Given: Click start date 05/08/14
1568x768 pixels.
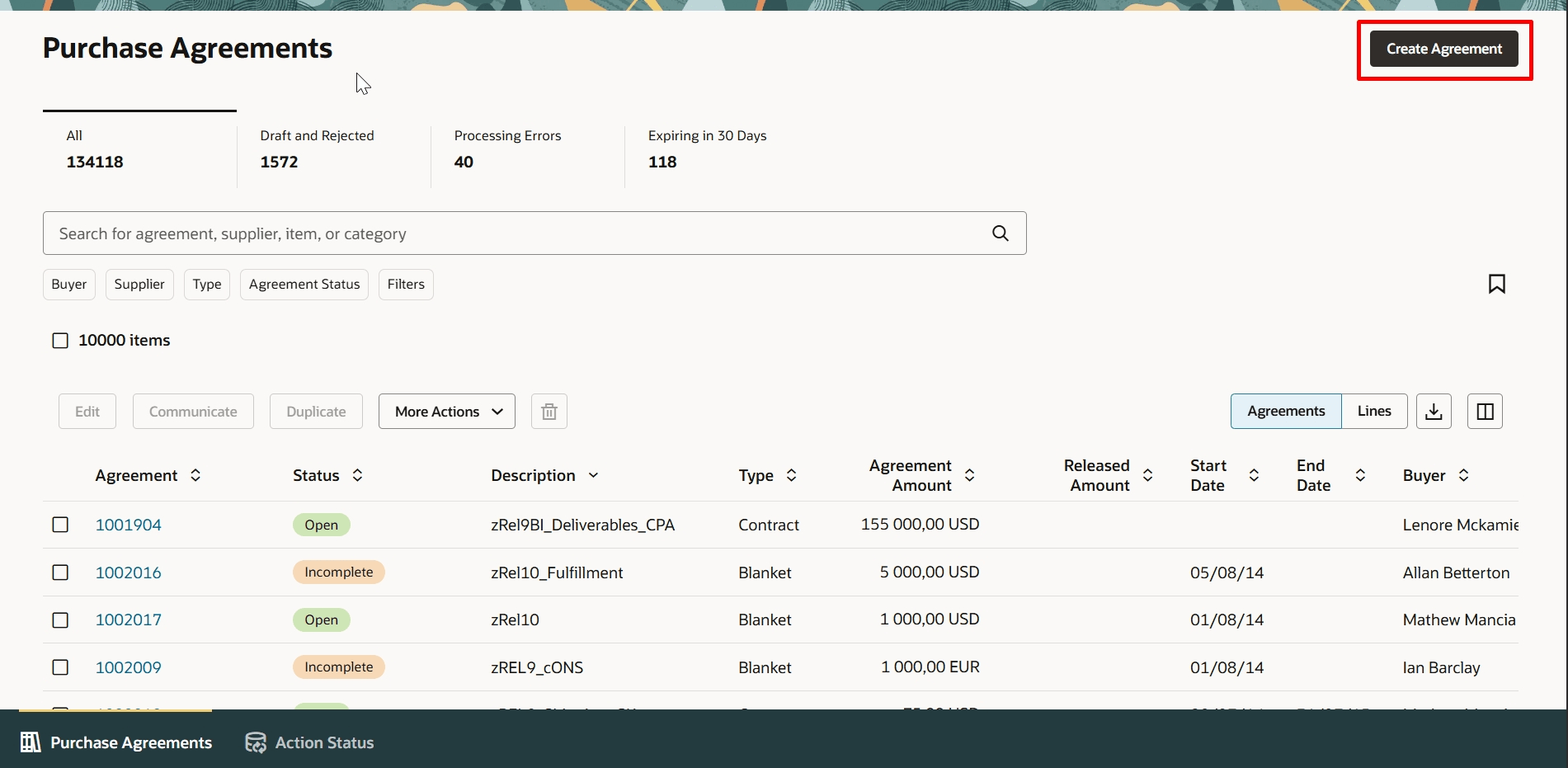Looking at the screenshot, I should coord(1227,572).
